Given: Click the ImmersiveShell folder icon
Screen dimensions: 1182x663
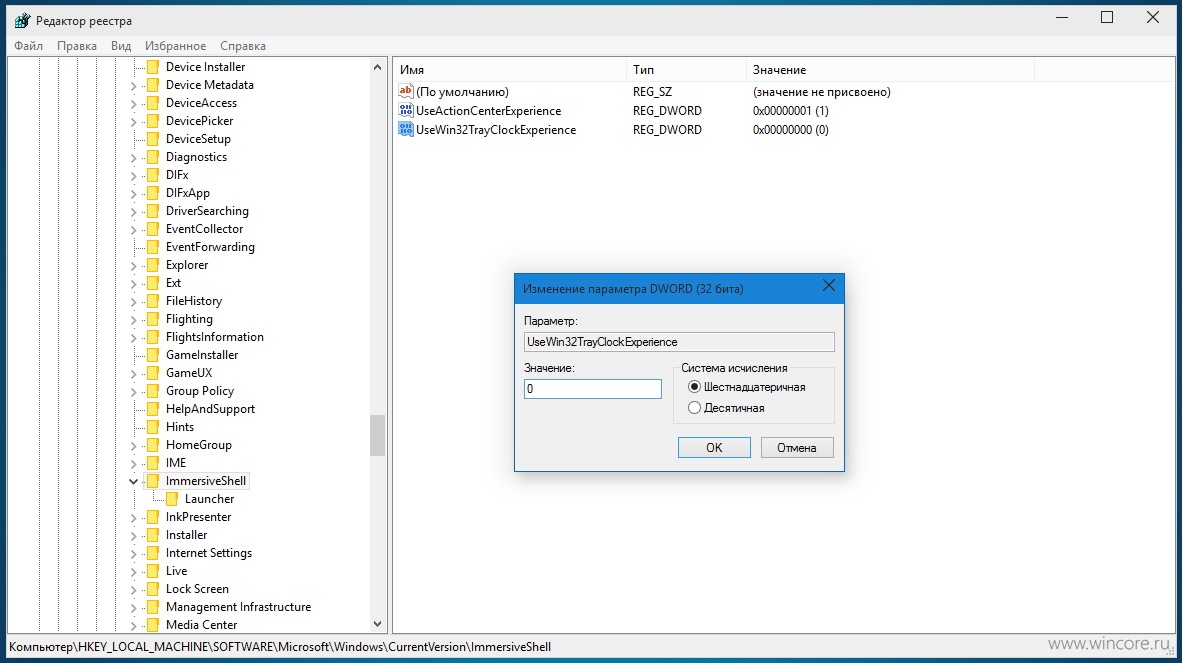Looking at the screenshot, I should click(153, 481).
